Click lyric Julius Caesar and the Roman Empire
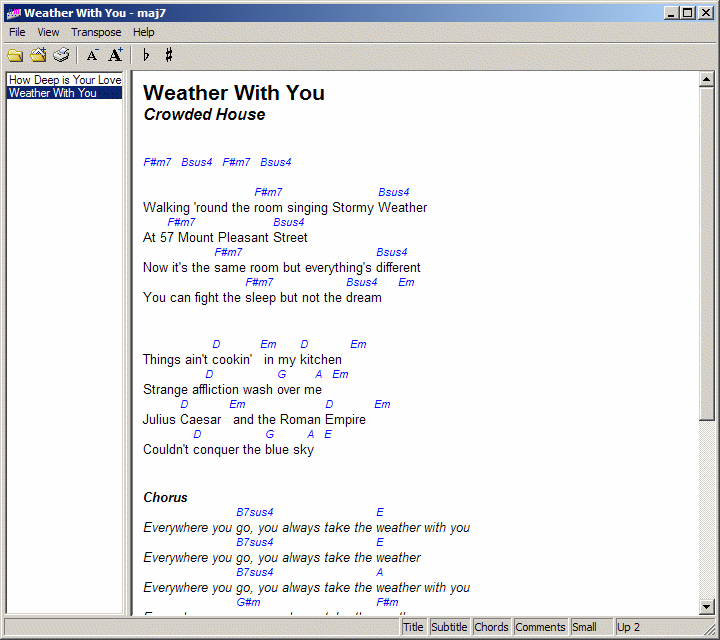720x640 pixels. point(254,420)
